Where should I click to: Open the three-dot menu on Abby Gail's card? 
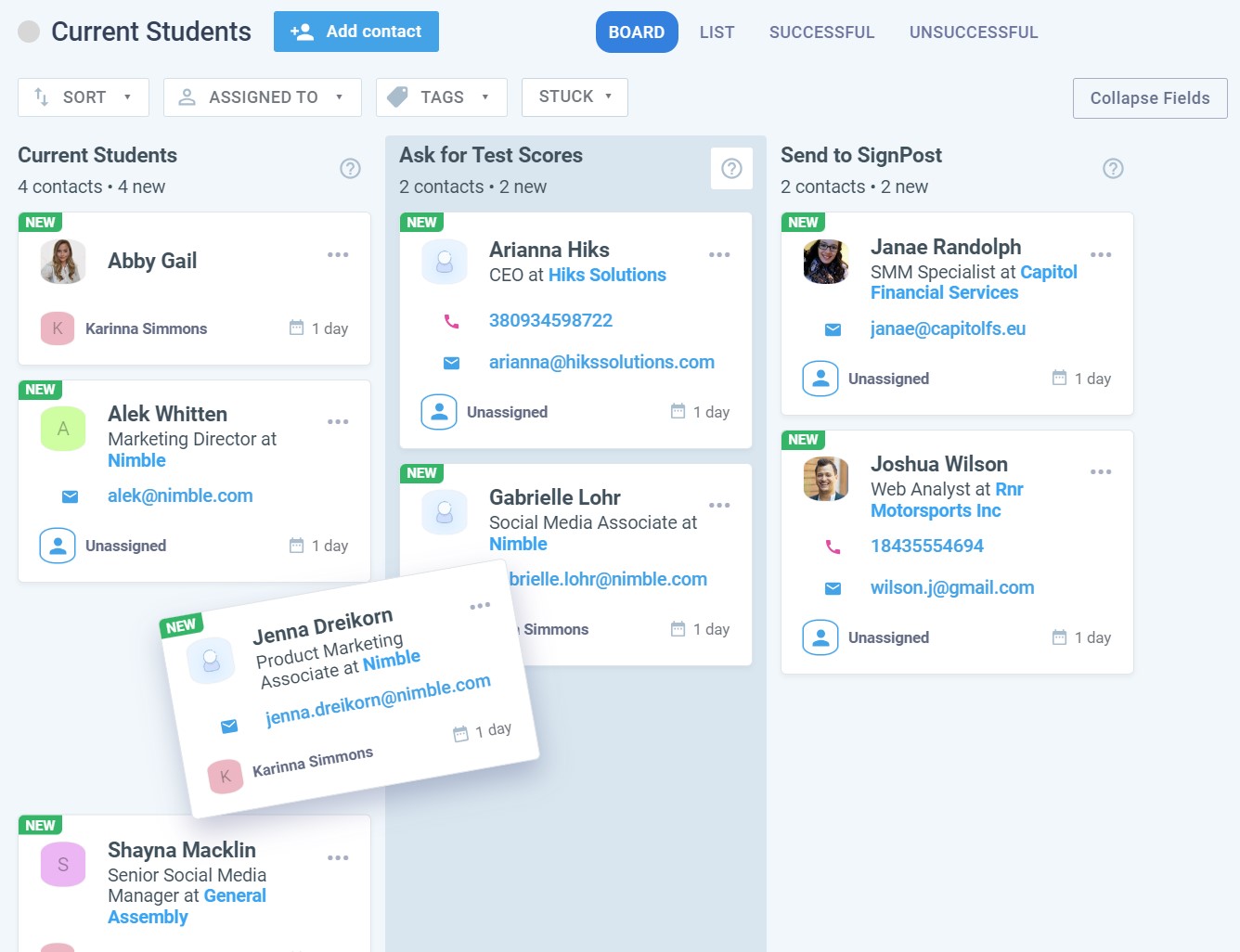tap(338, 254)
